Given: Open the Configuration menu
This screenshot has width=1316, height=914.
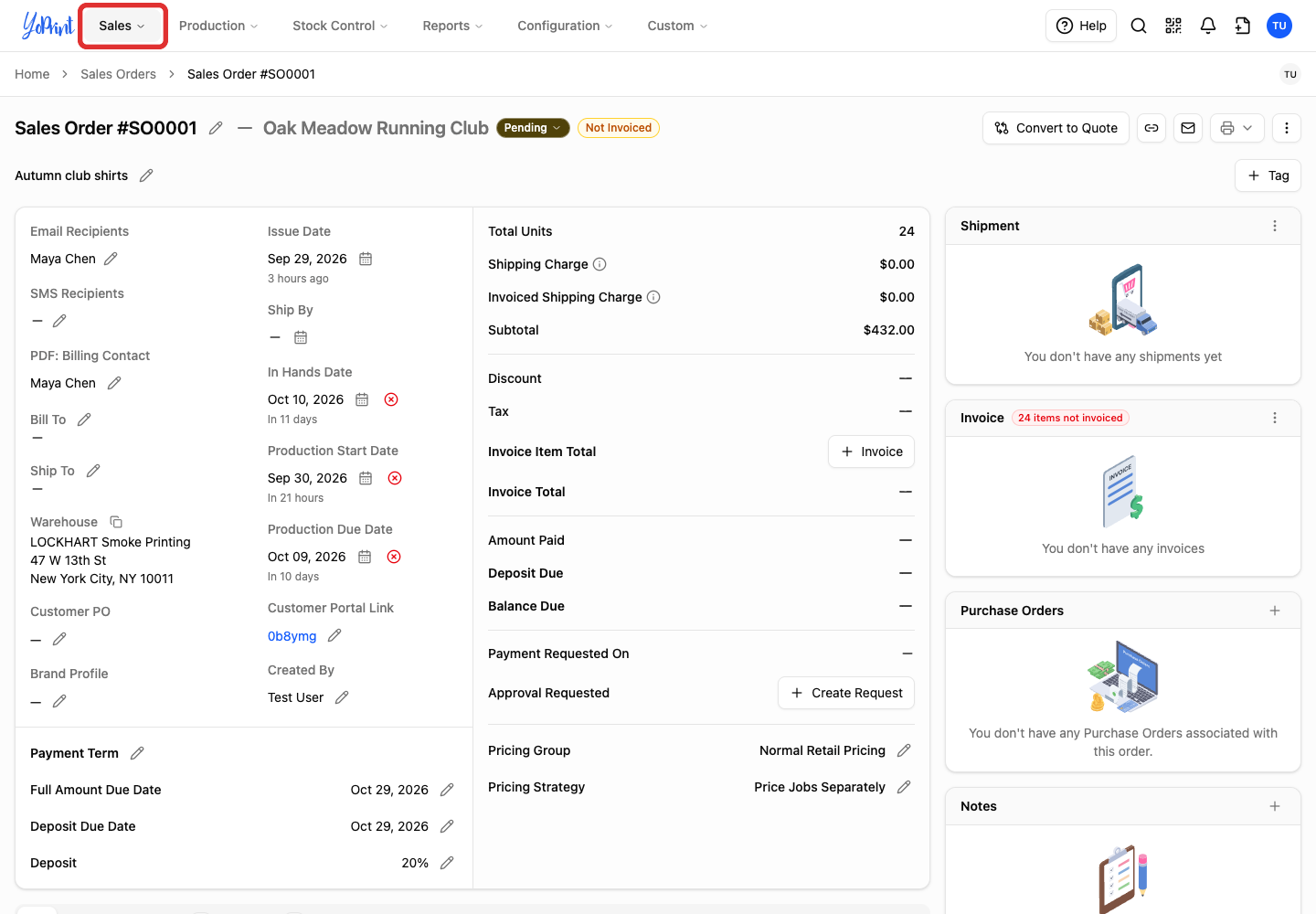Looking at the screenshot, I should (x=565, y=26).
